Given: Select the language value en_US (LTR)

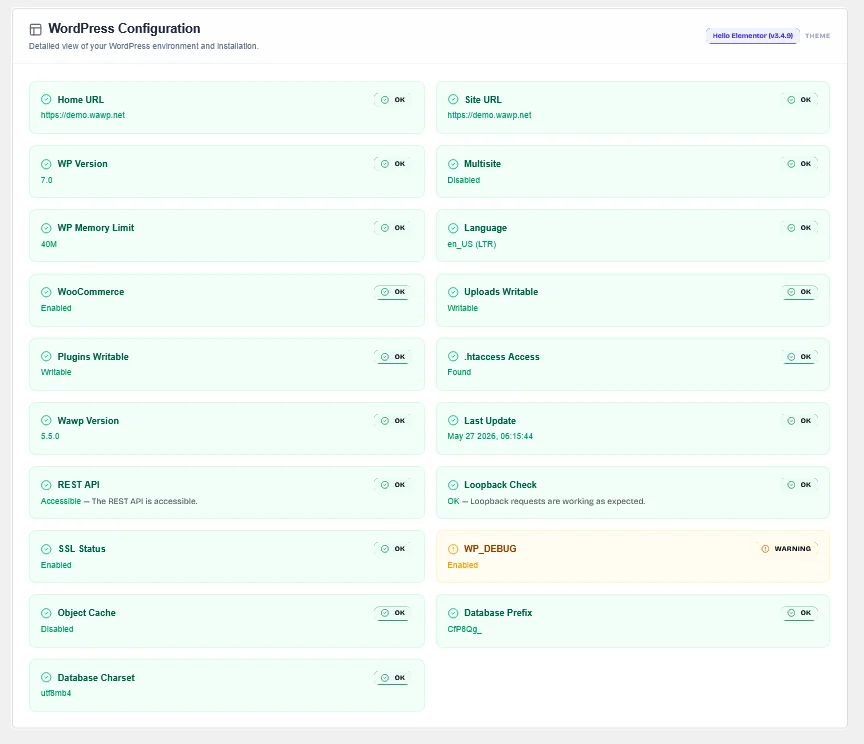Looking at the screenshot, I should pos(472,244).
